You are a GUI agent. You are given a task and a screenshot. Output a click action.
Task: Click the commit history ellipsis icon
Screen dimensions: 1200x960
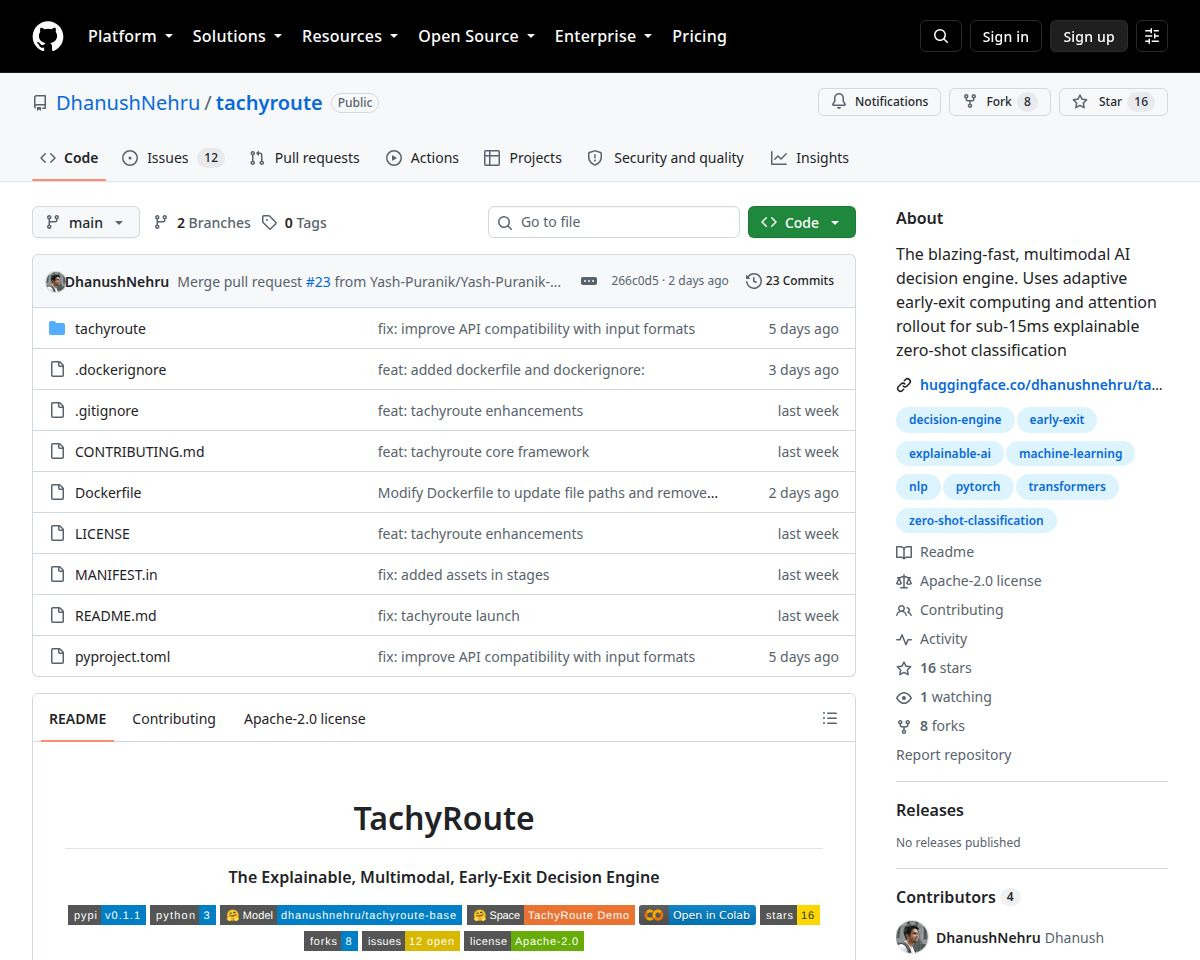pos(589,281)
